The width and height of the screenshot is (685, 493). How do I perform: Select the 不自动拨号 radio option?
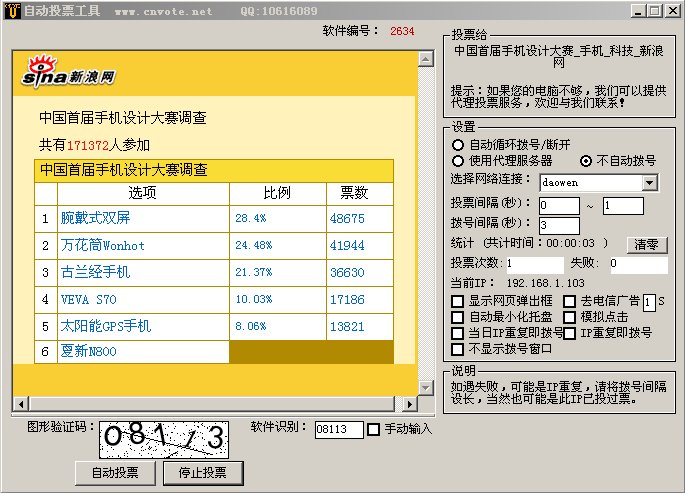tap(586, 161)
